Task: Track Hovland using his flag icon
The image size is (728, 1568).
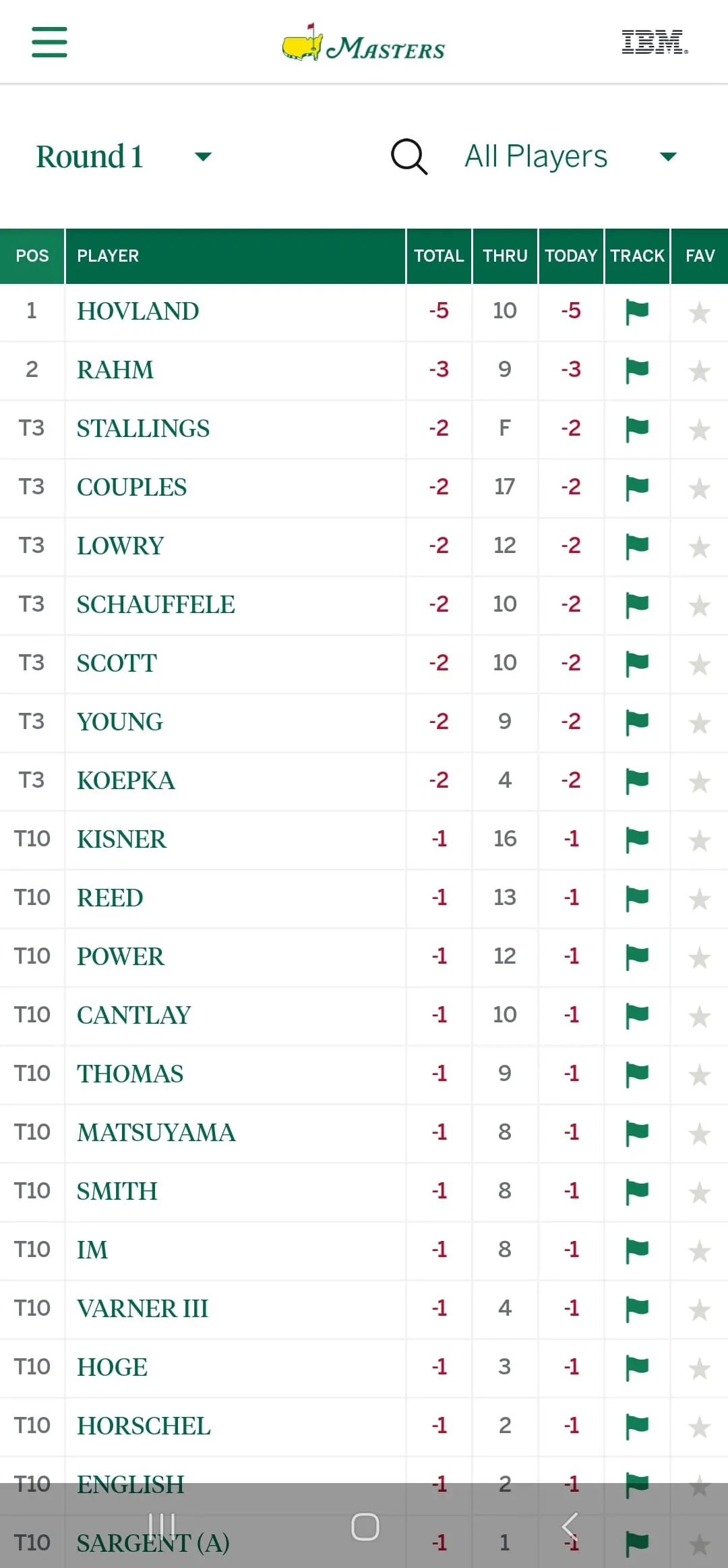Action: click(x=636, y=312)
